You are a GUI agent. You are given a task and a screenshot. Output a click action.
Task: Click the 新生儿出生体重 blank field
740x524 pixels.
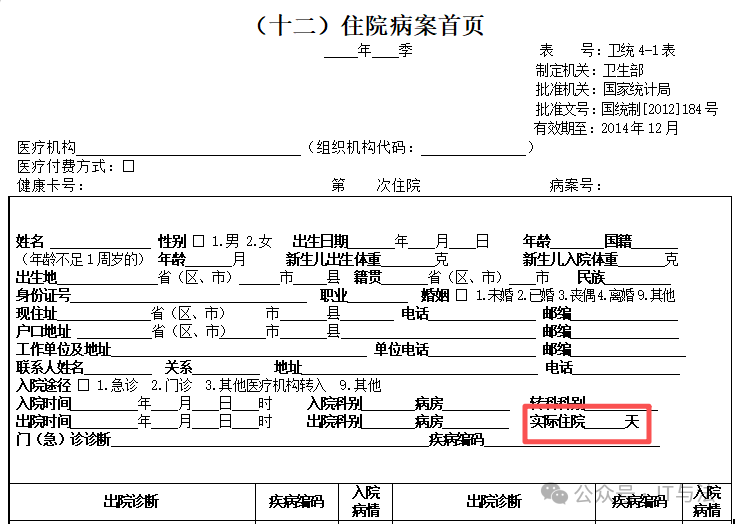point(408,261)
